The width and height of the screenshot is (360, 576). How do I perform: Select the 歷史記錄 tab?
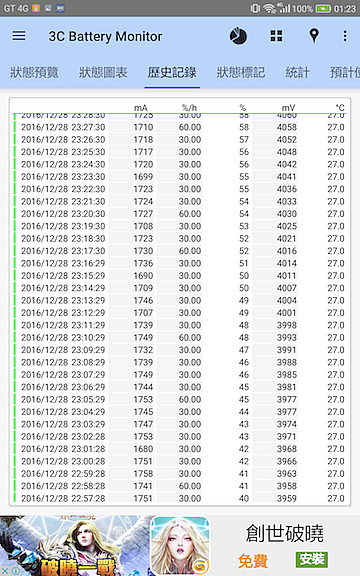[172, 72]
